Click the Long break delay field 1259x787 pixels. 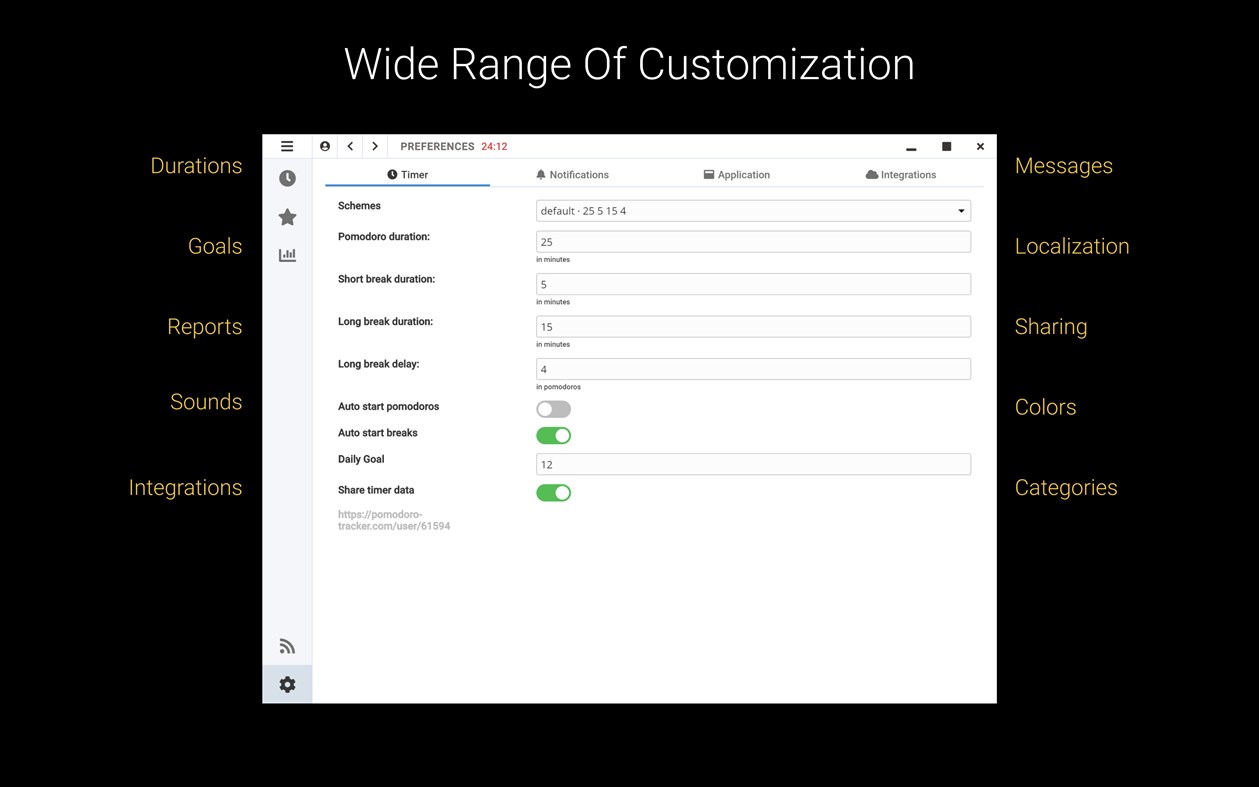pos(753,369)
